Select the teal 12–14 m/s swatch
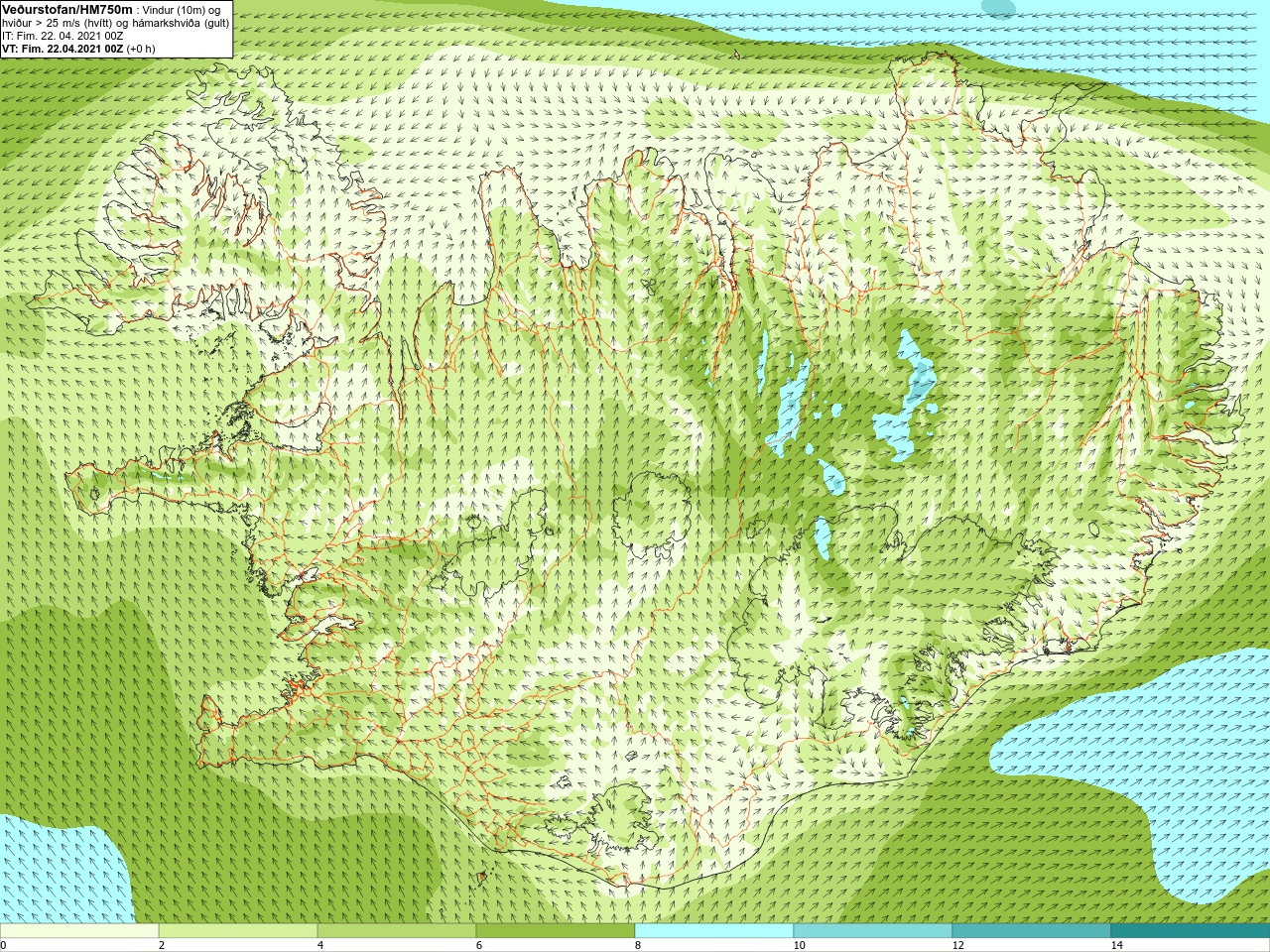Image resolution: width=1270 pixels, height=952 pixels. tap(1032, 931)
